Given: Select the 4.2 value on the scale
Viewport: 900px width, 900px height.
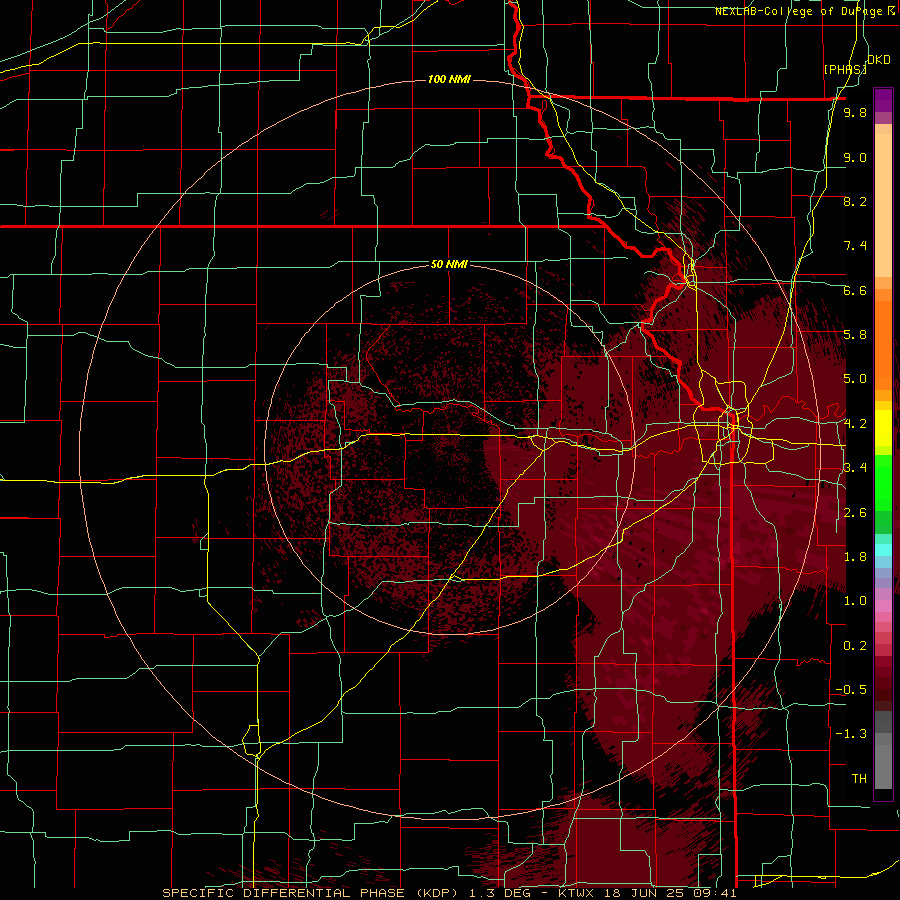Looking at the screenshot, I should click(x=855, y=424).
